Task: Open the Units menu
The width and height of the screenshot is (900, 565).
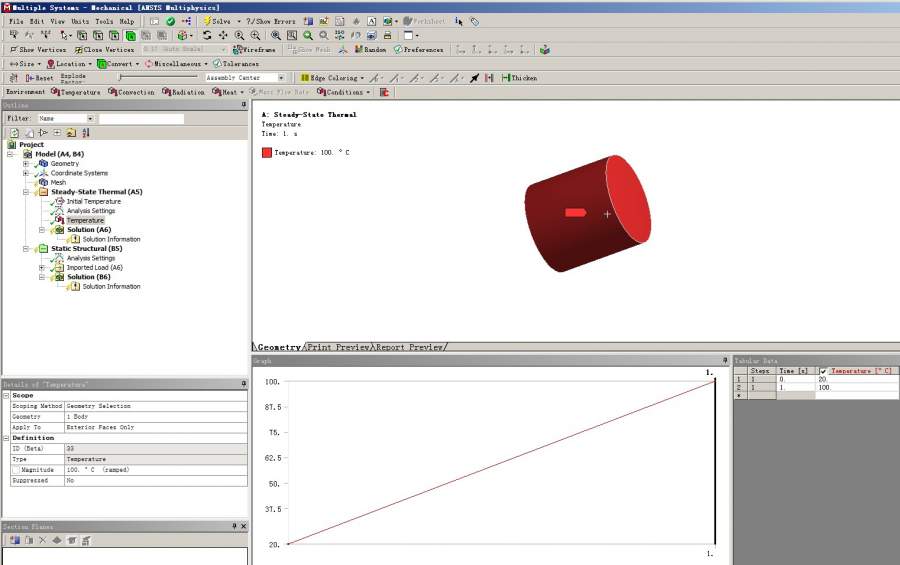Action: pos(79,21)
